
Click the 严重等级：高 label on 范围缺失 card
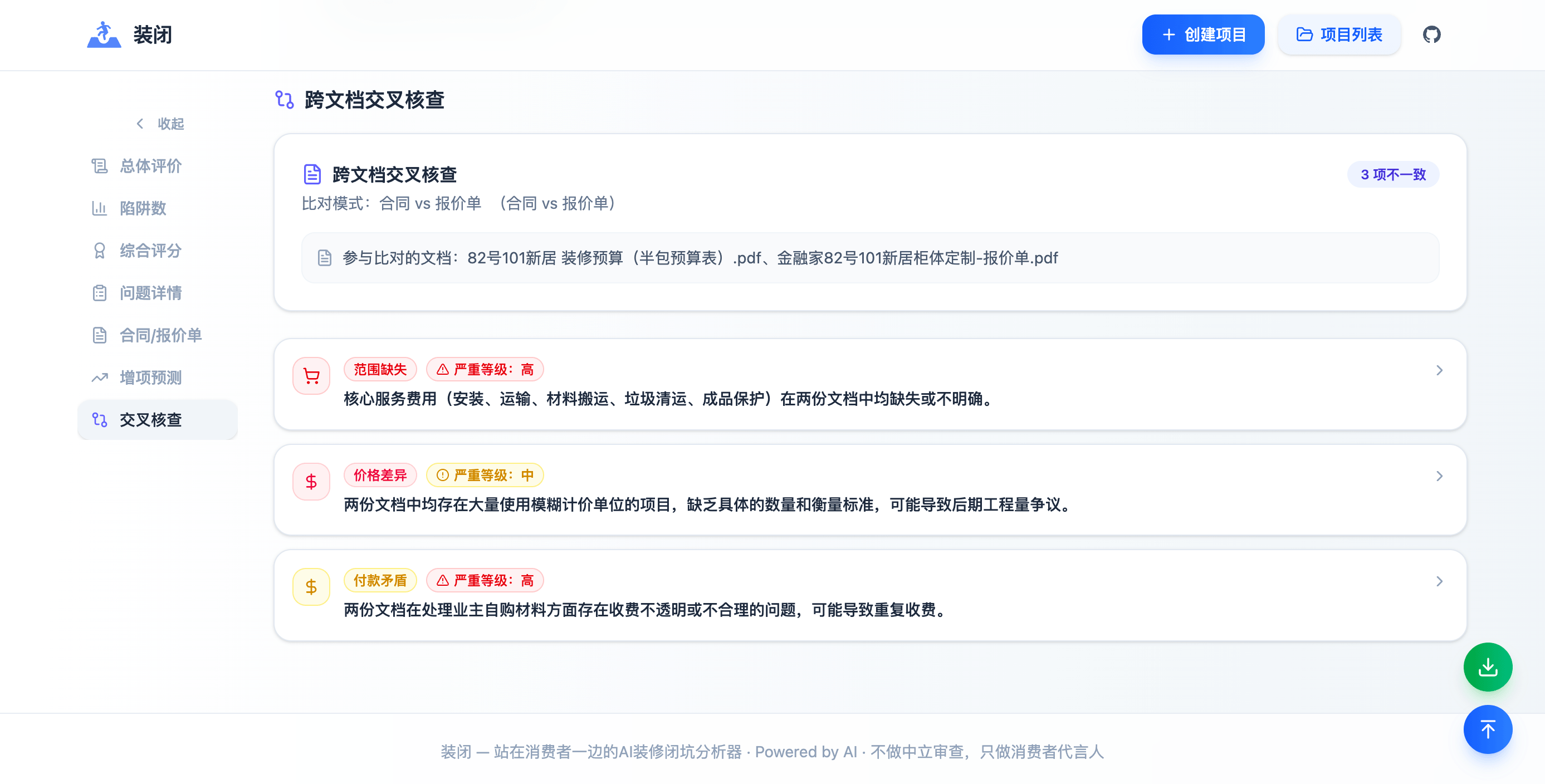485,370
